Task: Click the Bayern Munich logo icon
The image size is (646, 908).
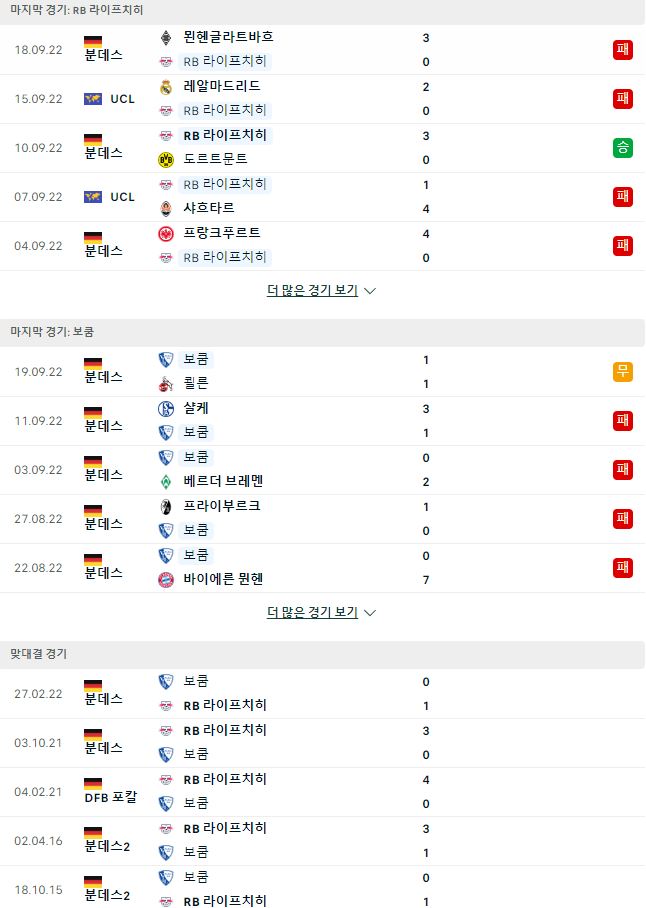Action: 166,580
